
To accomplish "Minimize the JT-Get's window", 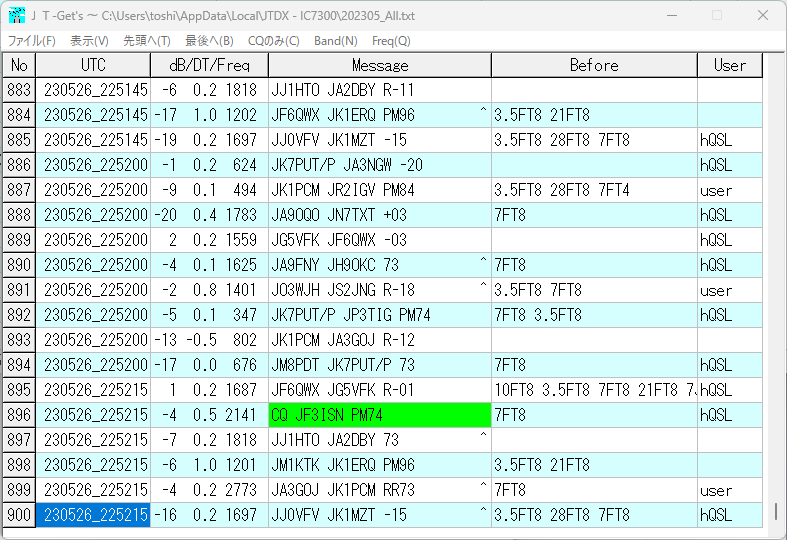I will tap(672, 16).
